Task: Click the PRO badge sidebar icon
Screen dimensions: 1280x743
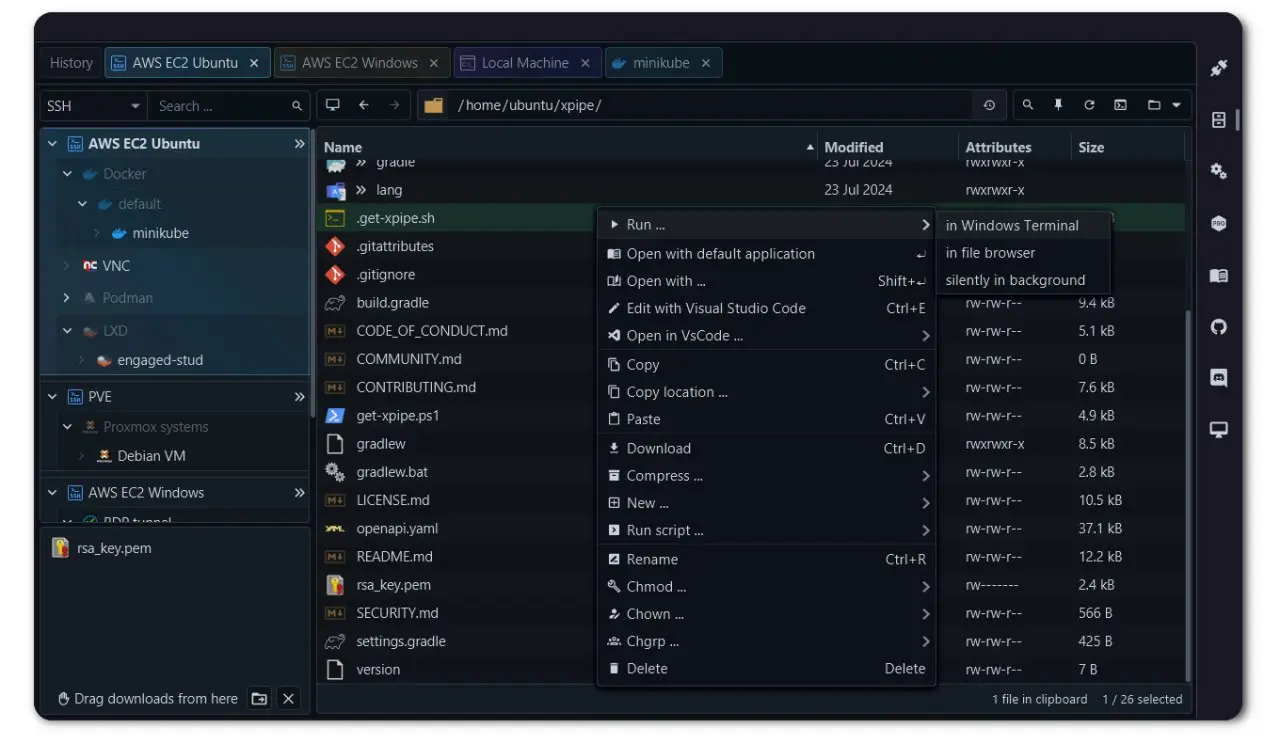Action: (x=1218, y=223)
